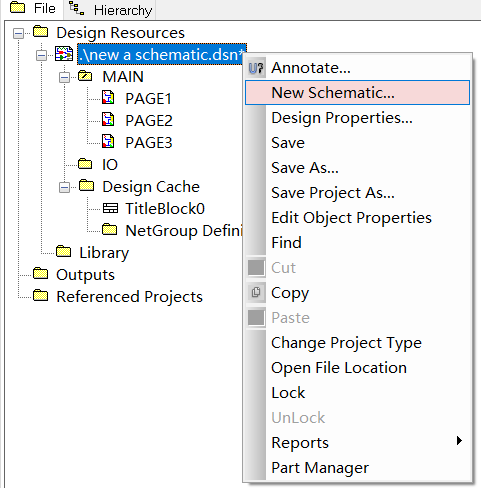Switch to the Hierarchy tab
The image size is (481, 488).
[x=110, y=9]
